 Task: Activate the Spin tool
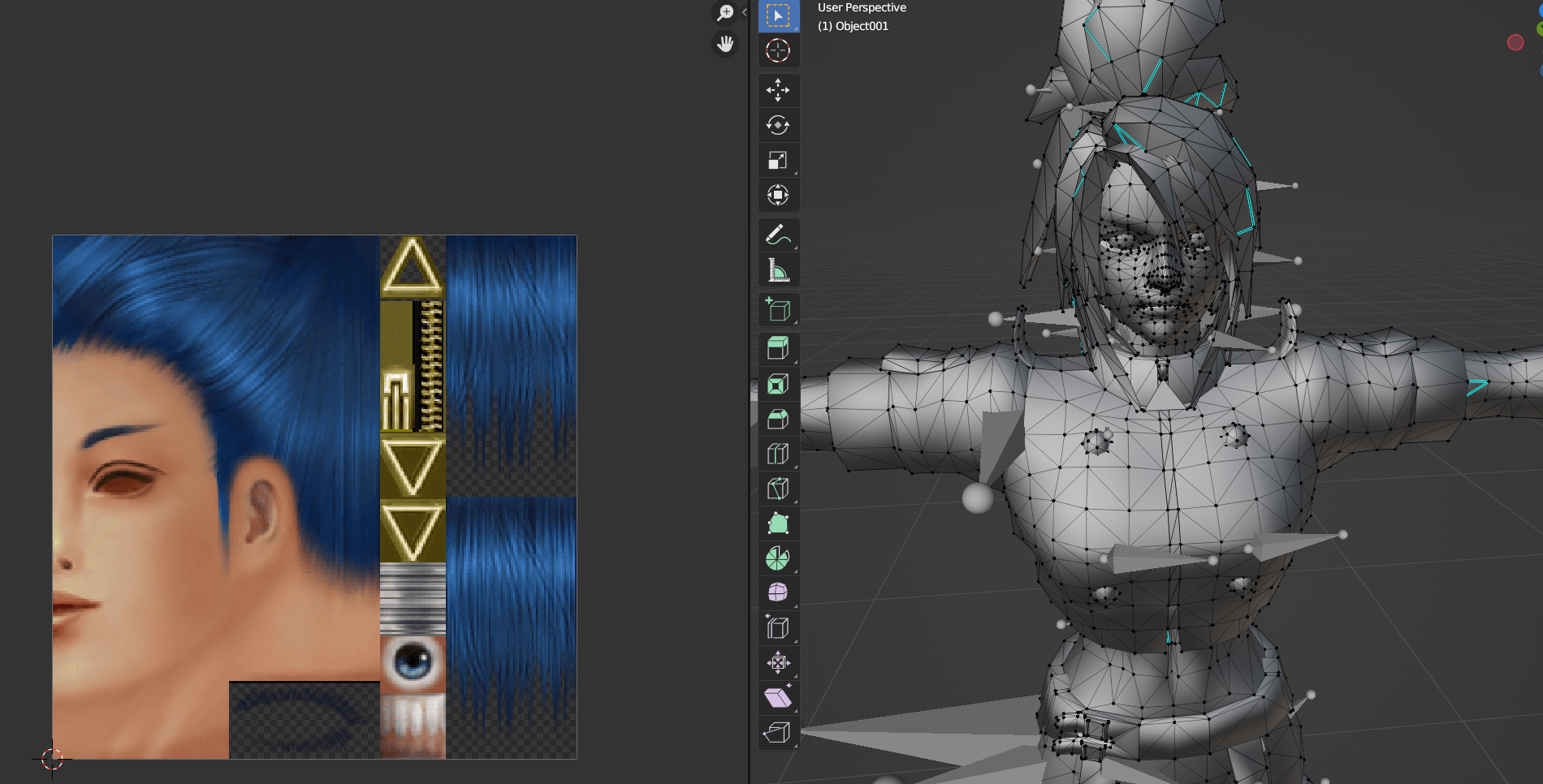pos(778,558)
